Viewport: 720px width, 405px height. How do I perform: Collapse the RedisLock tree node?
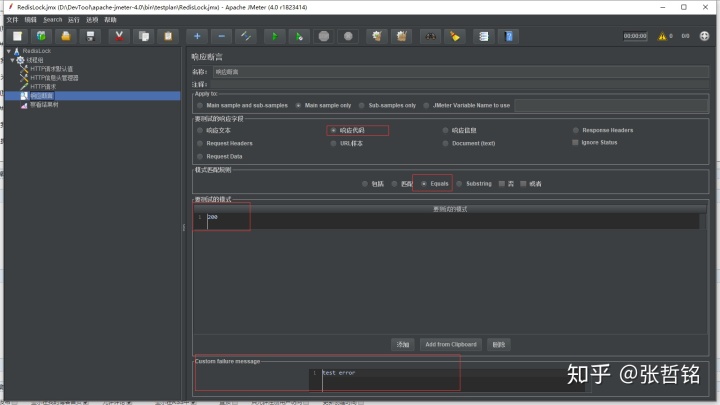click(9, 51)
